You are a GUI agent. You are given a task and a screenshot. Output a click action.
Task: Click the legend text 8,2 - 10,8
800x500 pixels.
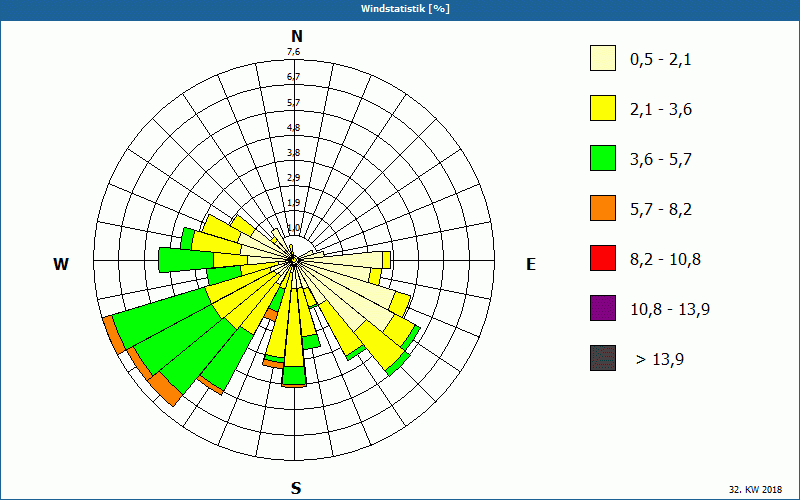(x=665, y=260)
